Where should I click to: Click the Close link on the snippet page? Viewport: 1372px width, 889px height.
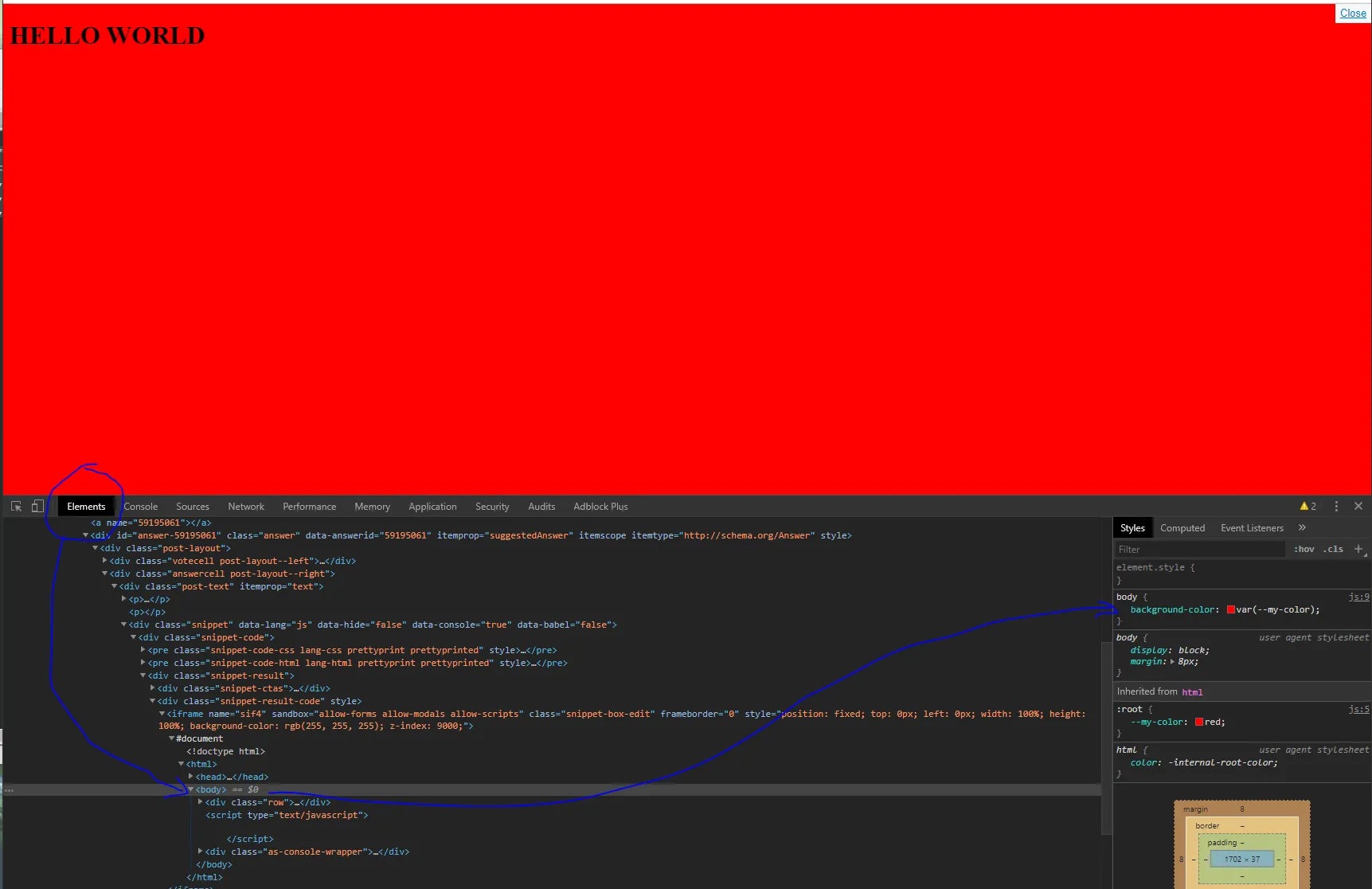click(x=1353, y=13)
